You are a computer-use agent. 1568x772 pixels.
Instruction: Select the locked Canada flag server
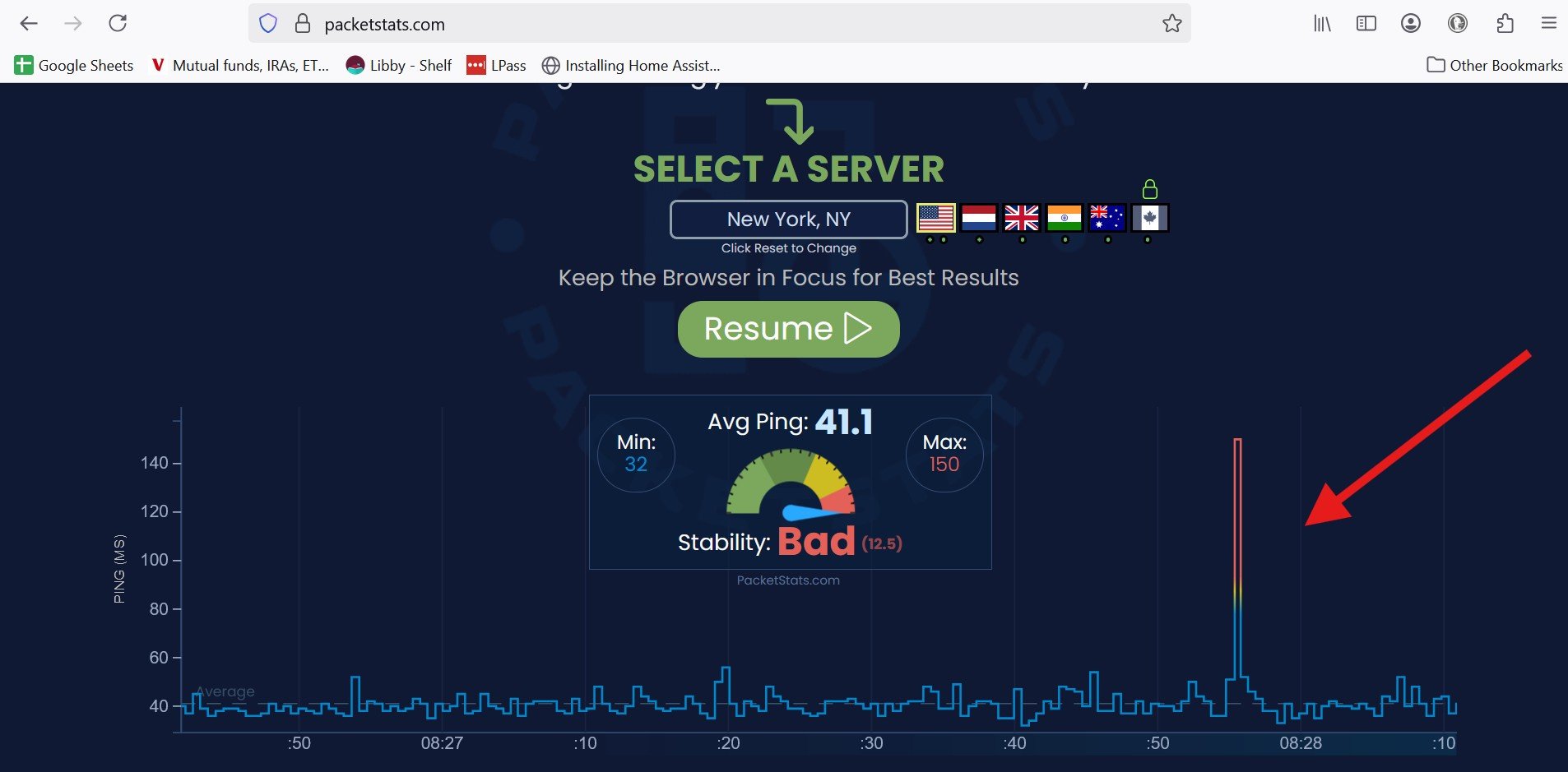pyautogui.click(x=1150, y=218)
